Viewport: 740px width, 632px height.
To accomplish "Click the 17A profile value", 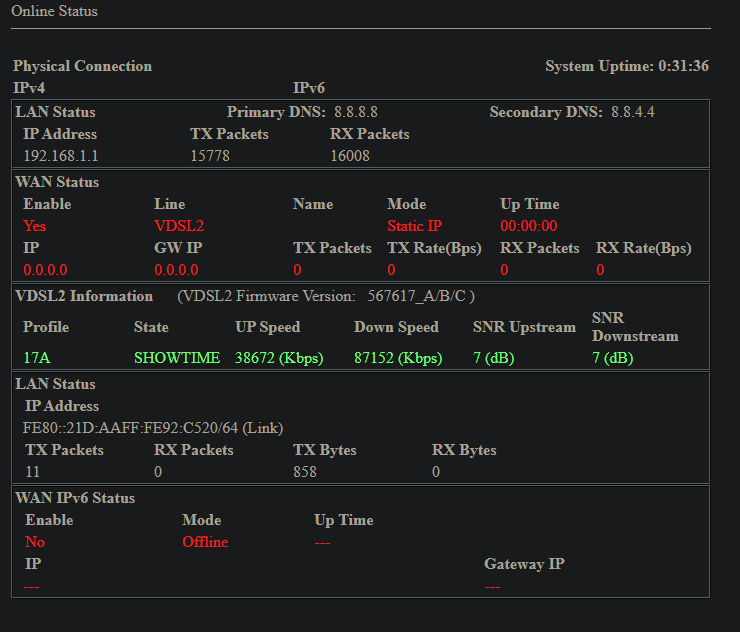I will [x=37, y=358].
